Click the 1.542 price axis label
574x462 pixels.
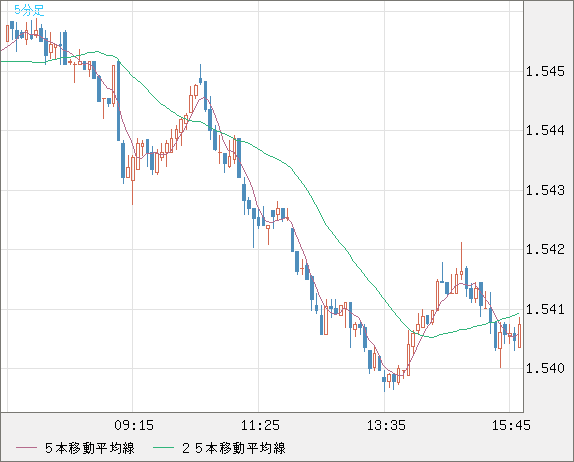click(x=545, y=250)
